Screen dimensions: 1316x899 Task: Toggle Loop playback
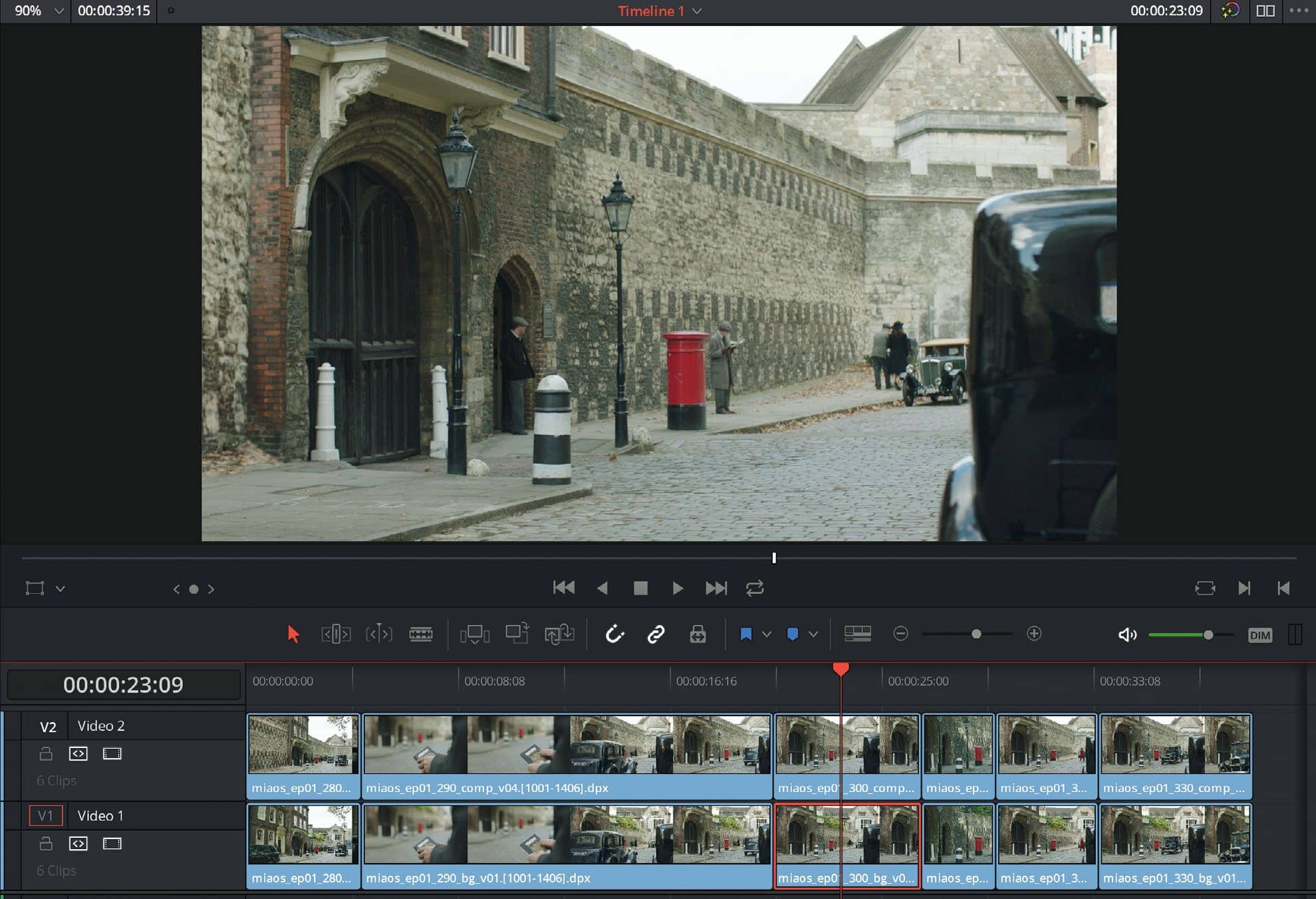[755, 588]
